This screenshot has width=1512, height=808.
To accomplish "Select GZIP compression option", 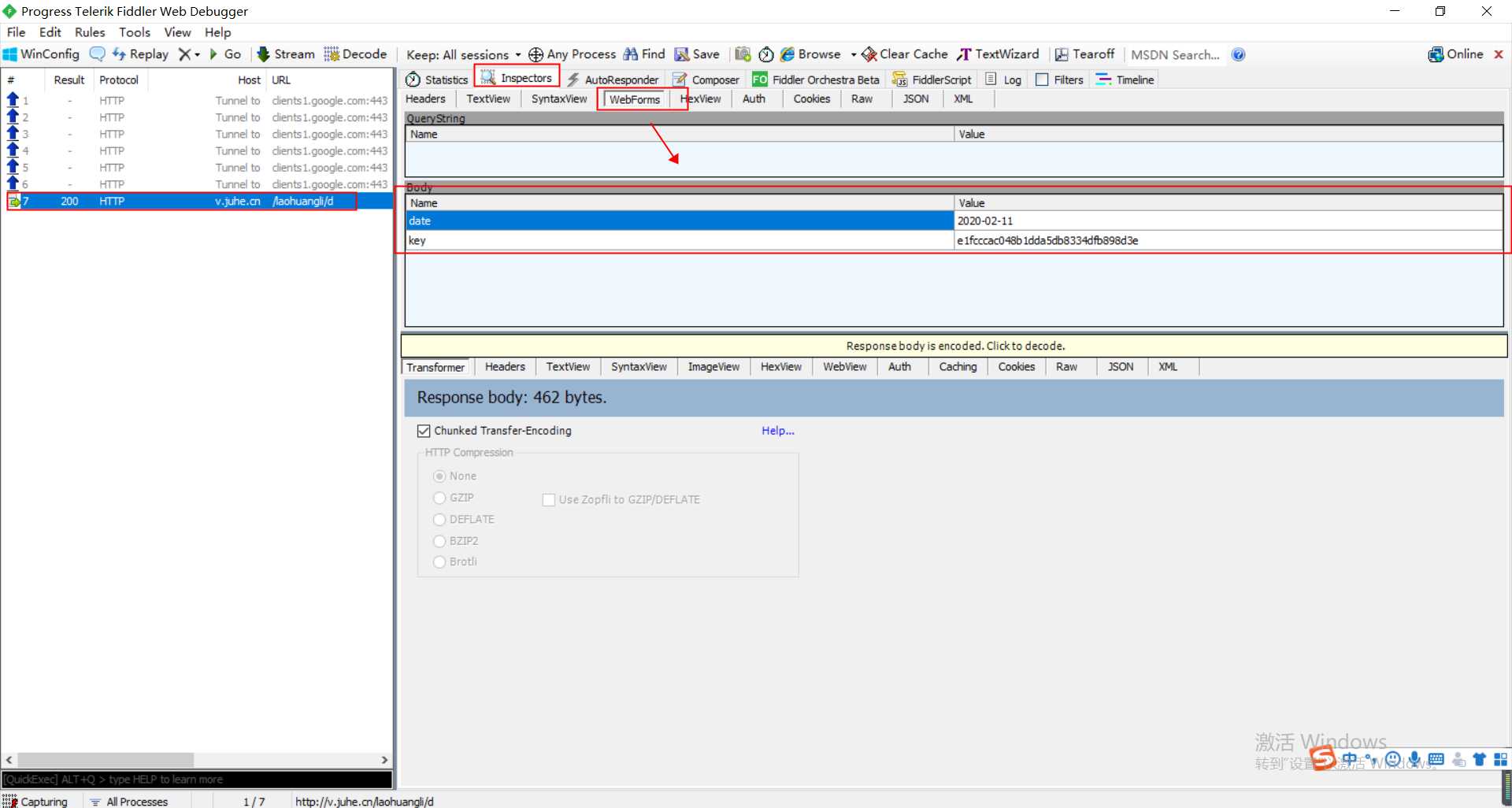I will click(439, 498).
